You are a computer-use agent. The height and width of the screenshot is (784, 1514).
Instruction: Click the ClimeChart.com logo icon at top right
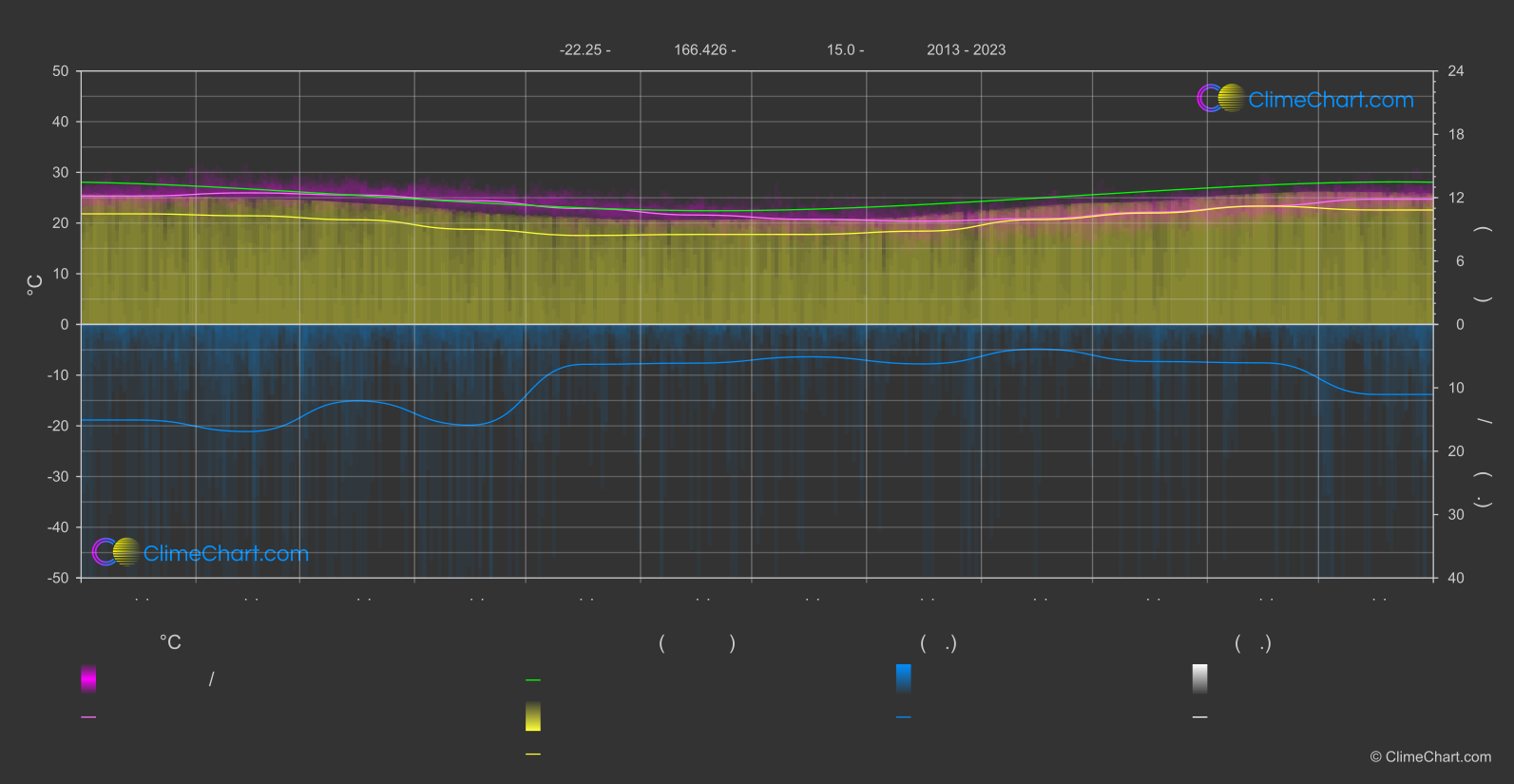(1220, 99)
